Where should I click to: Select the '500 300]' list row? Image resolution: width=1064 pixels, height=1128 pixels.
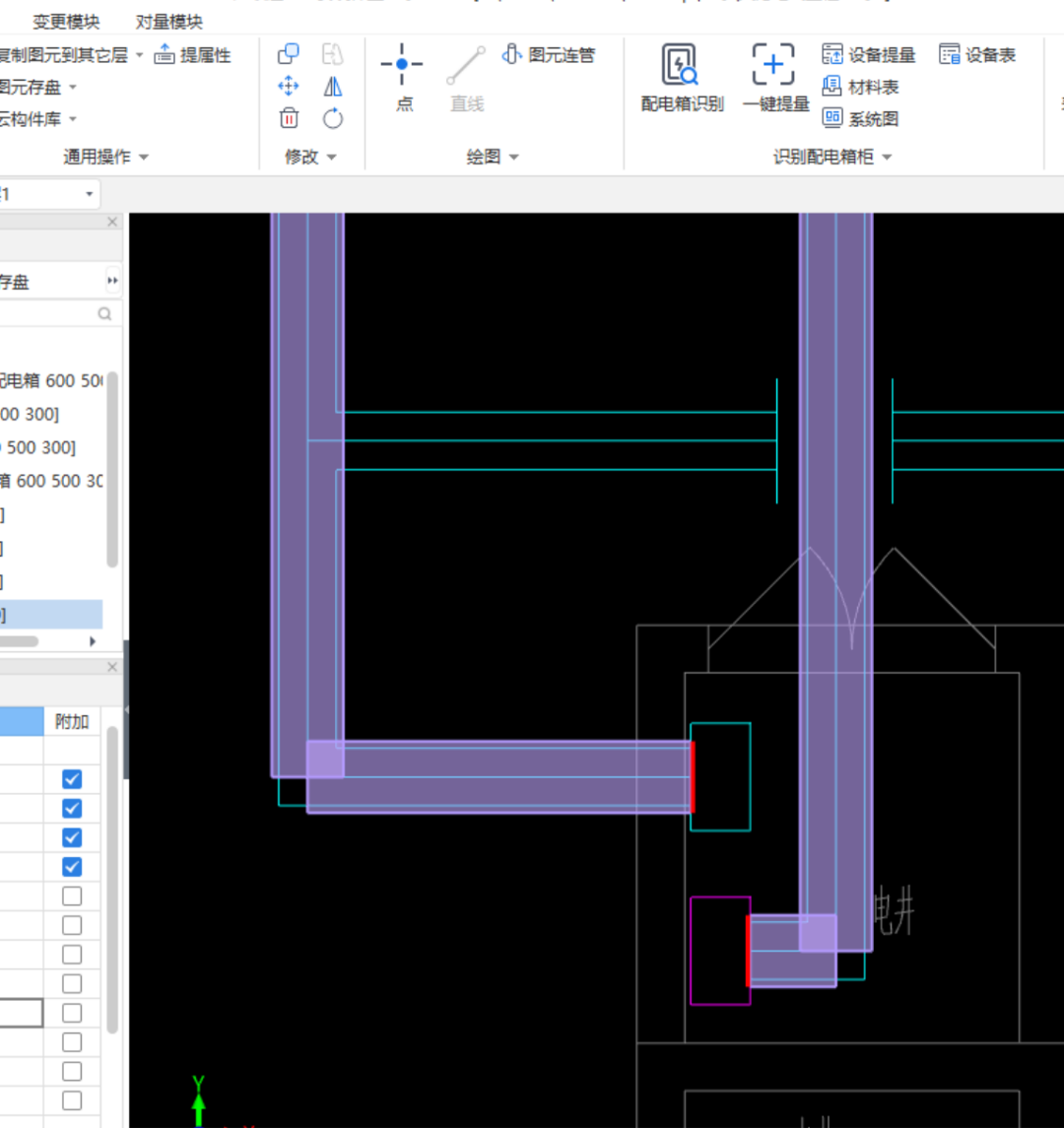(51, 447)
